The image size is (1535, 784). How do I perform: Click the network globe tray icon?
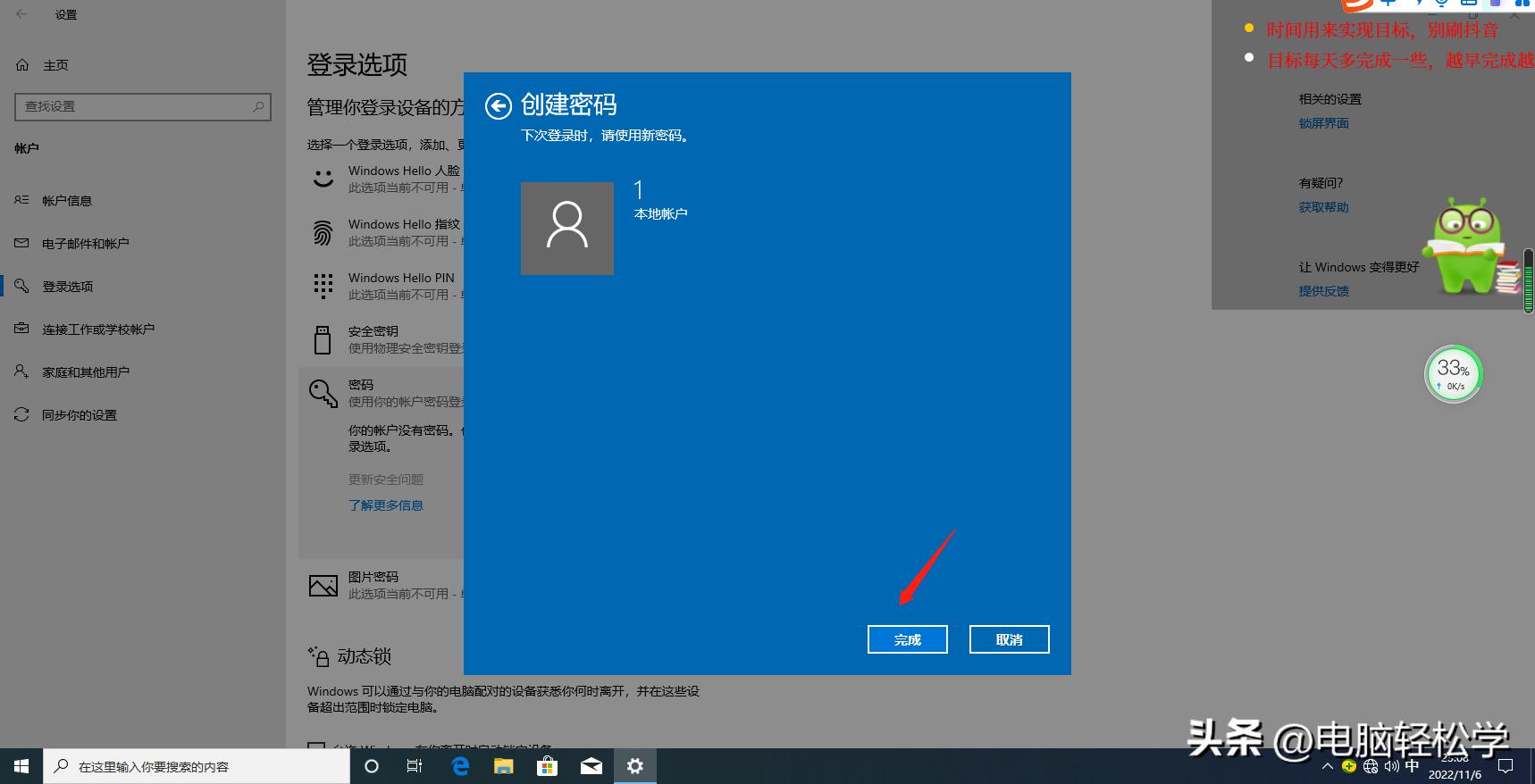(x=1371, y=766)
